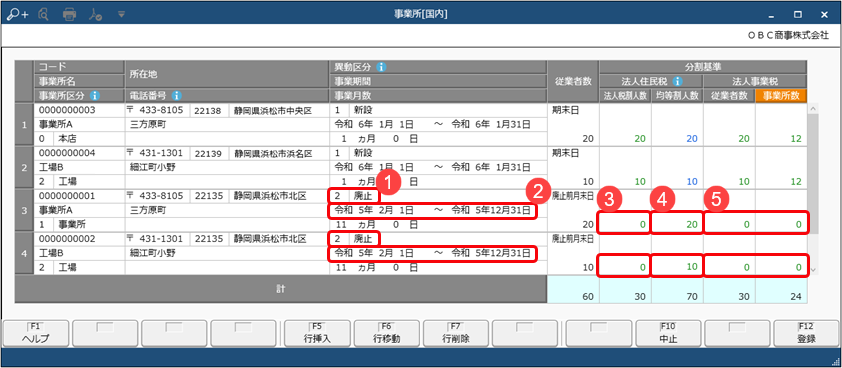
Task: Click the 静岡県浜松市浜名区 address cell
Action: 279,153
